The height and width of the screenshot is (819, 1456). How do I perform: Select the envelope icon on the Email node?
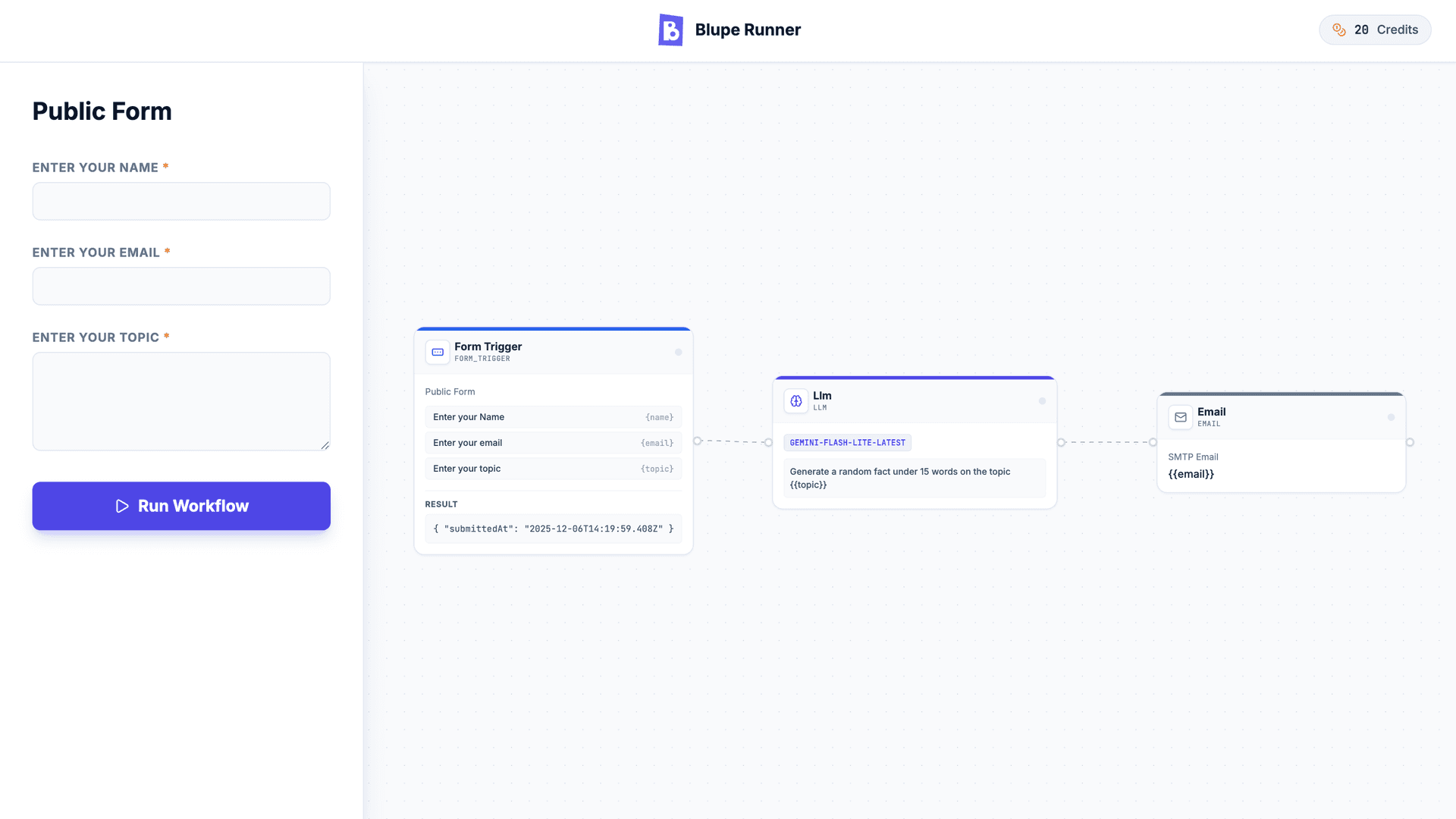(1181, 417)
